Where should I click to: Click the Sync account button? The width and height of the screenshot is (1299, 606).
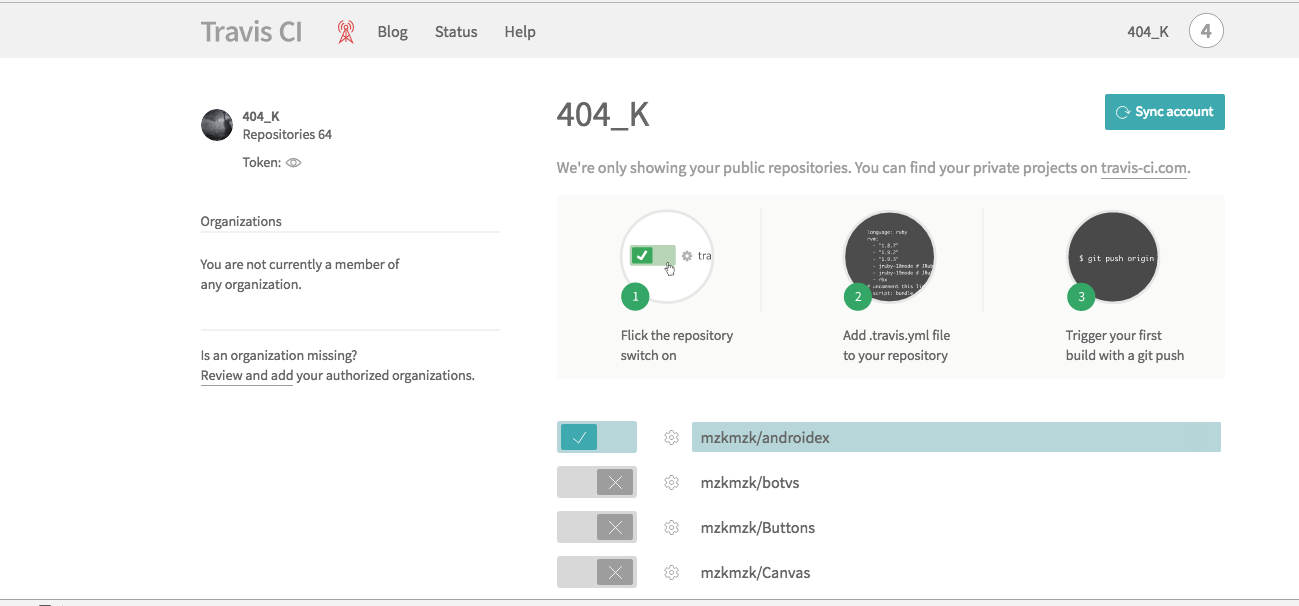tap(1164, 112)
